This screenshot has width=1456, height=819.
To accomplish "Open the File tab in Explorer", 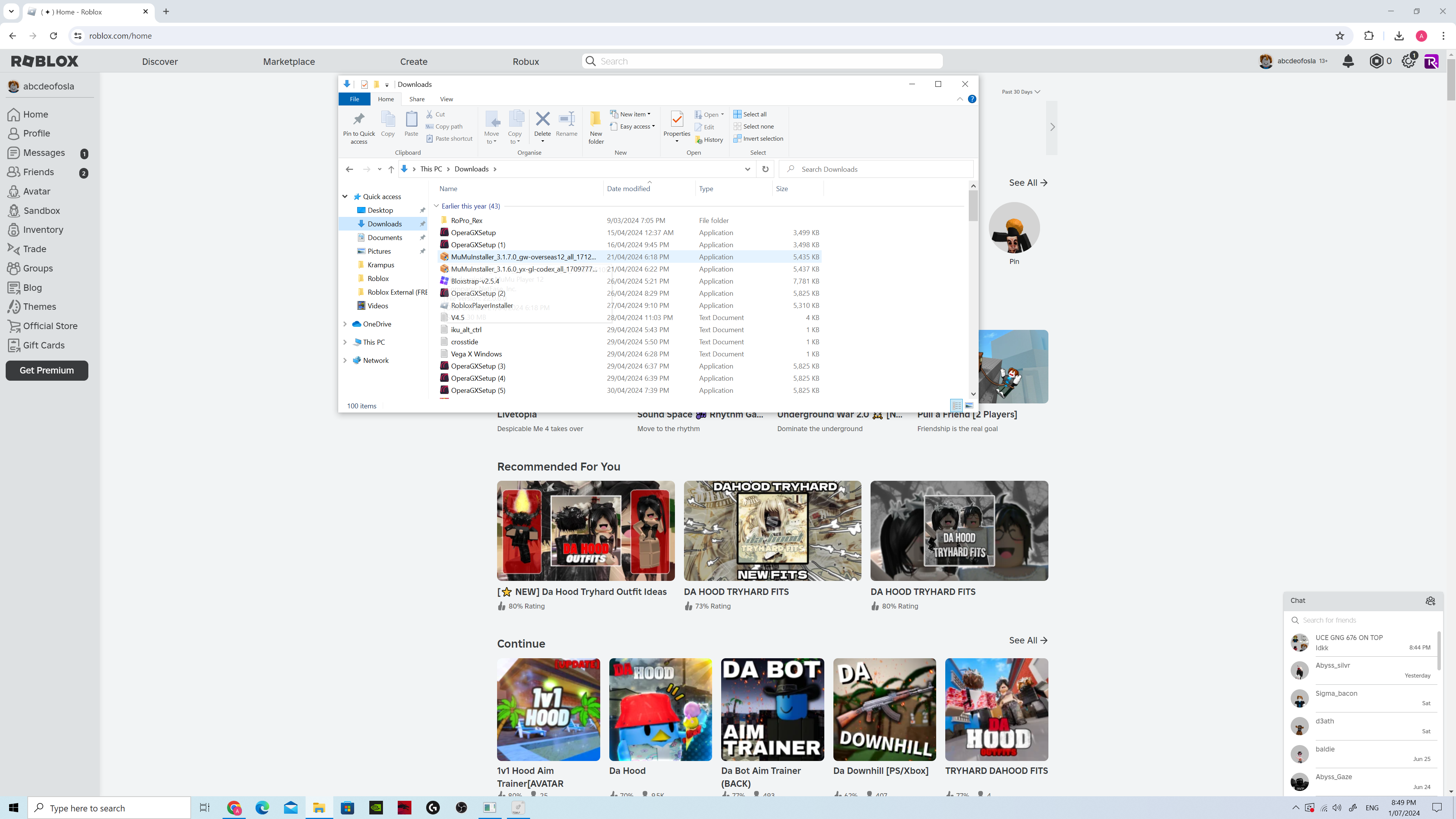I will click(355, 99).
